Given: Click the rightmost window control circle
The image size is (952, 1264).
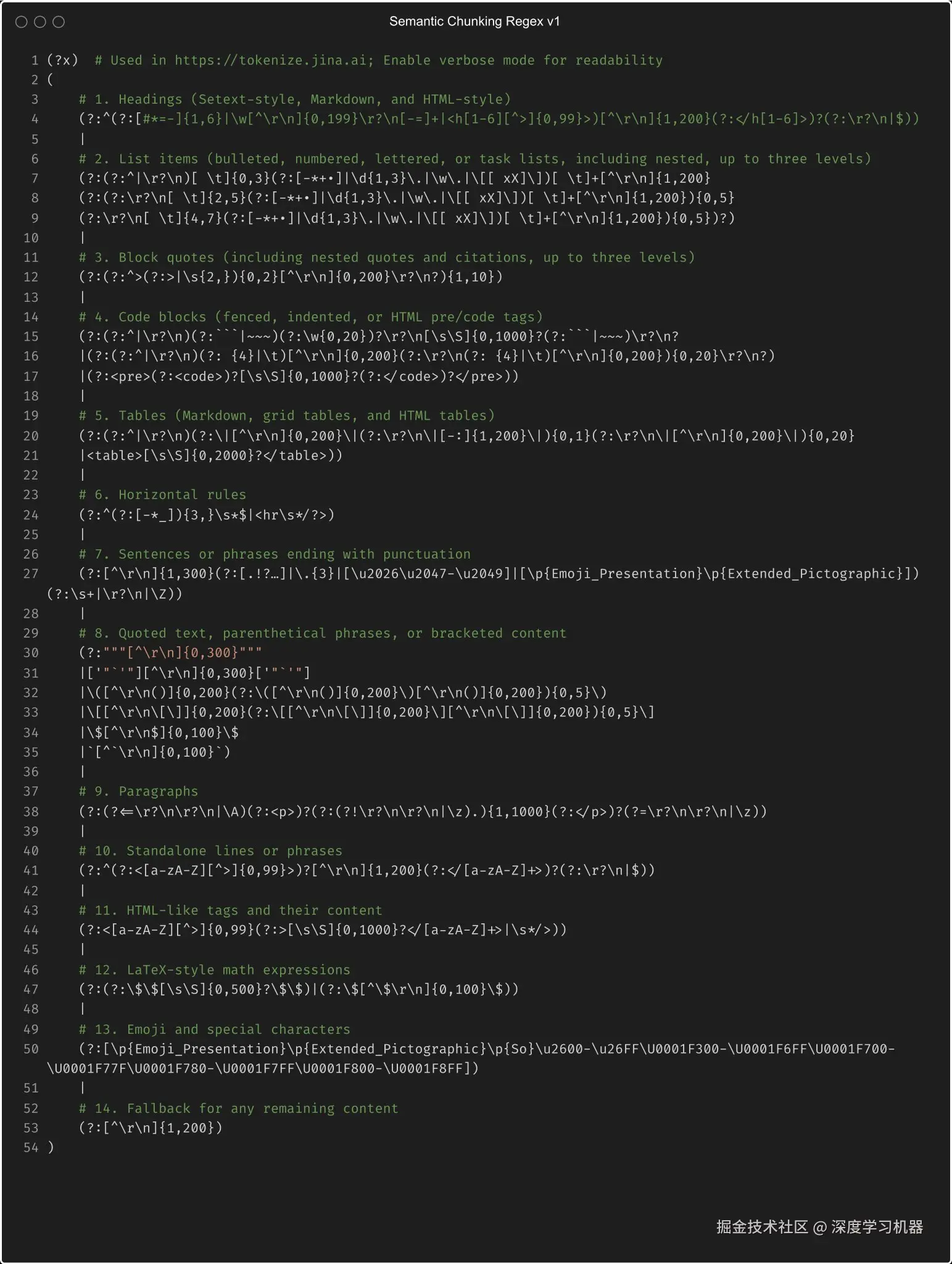Looking at the screenshot, I should [59, 22].
